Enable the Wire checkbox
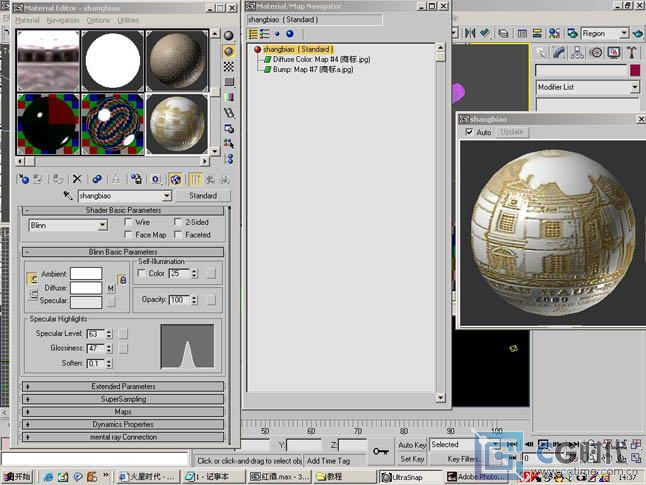The height and width of the screenshot is (485, 646). point(128,222)
